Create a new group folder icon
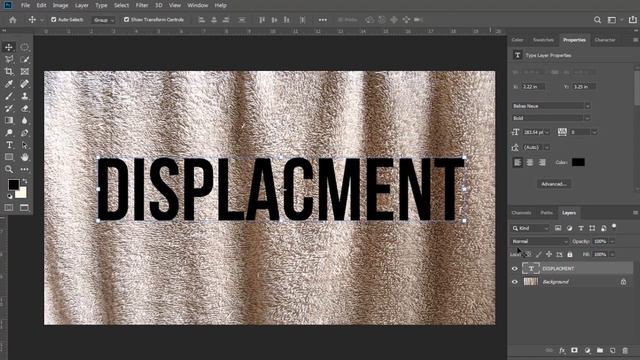The width and height of the screenshot is (640, 360). point(600,350)
